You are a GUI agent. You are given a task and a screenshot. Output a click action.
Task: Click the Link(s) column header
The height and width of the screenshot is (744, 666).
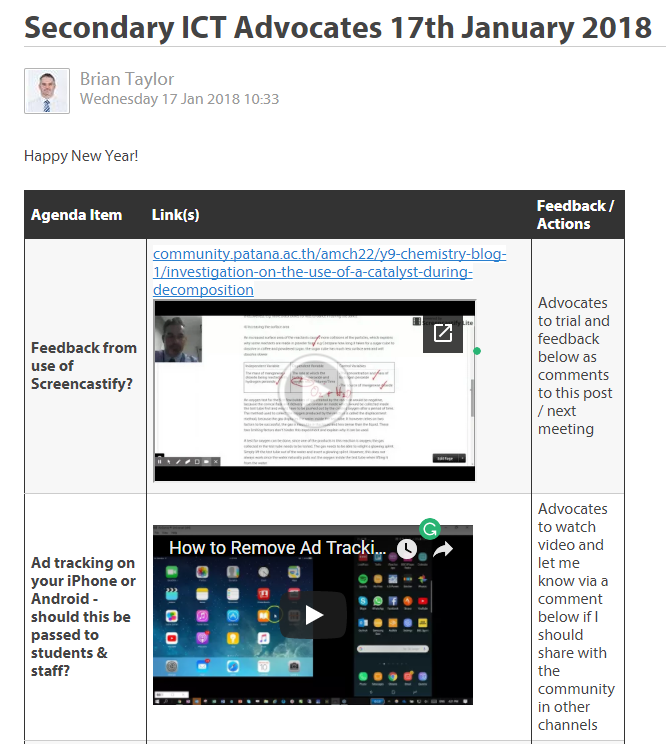(x=176, y=215)
